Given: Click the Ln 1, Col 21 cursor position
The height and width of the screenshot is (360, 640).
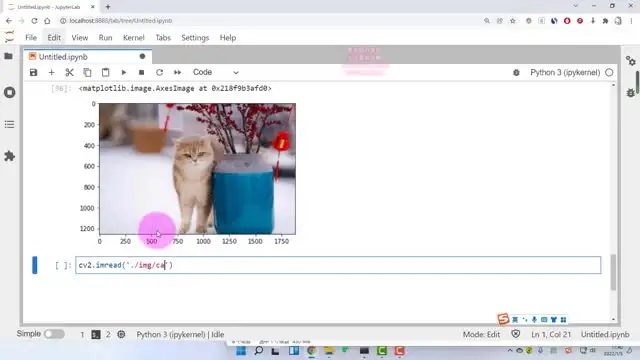Looking at the screenshot, I should 551,334.
